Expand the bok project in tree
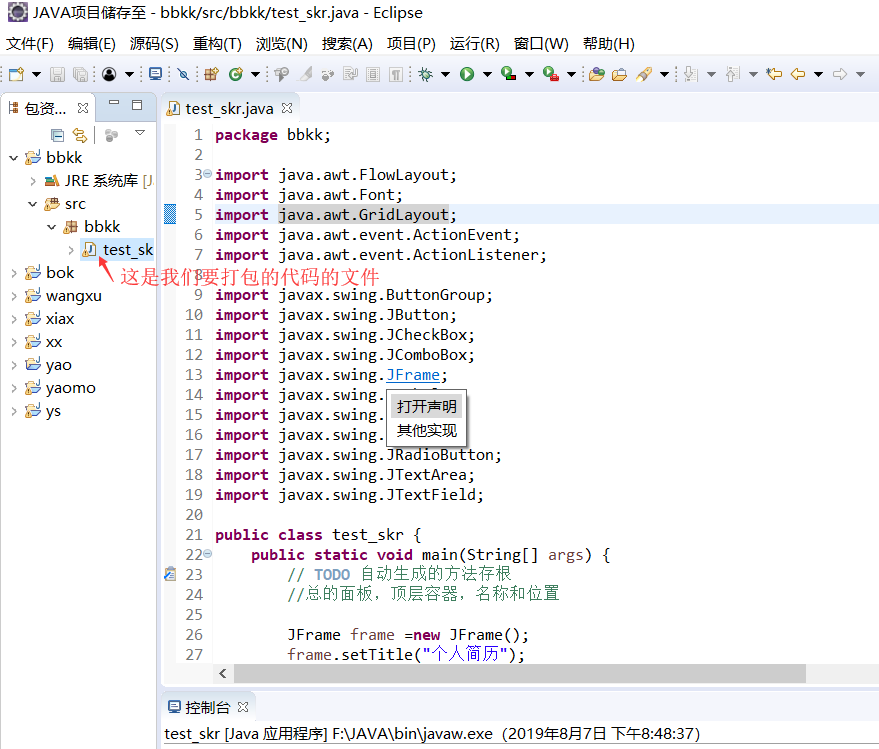Viewport: 879px width, 749px height. point(13,273)
